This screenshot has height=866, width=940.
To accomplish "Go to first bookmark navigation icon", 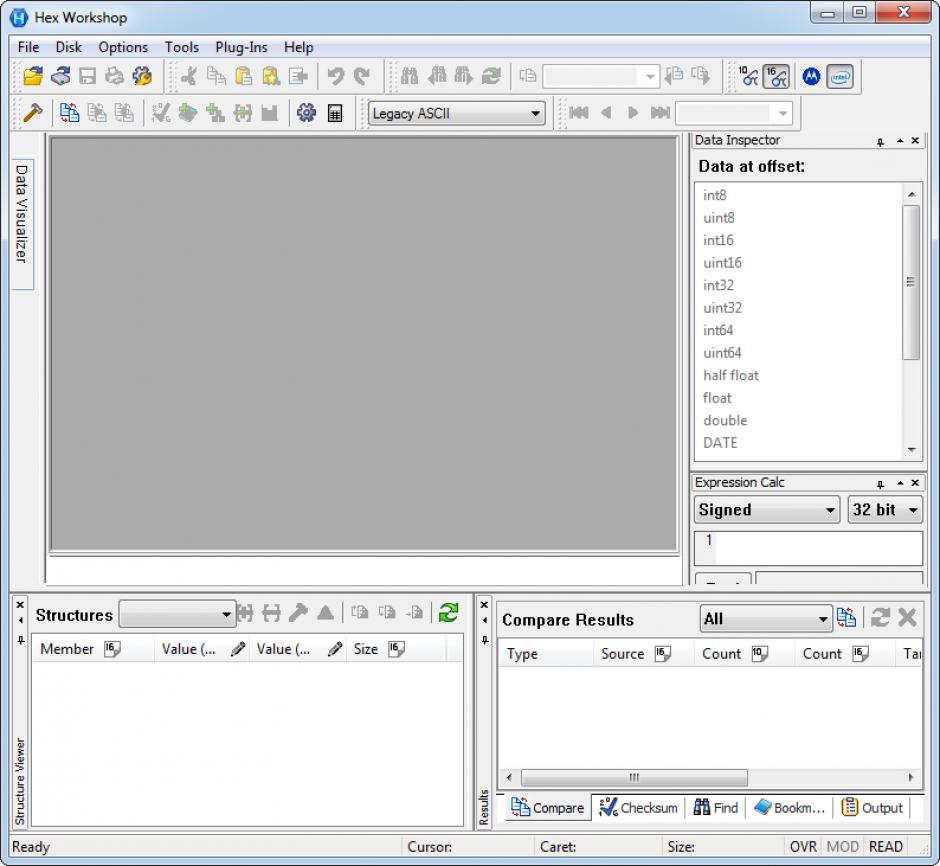I will (x=579, y=113).
